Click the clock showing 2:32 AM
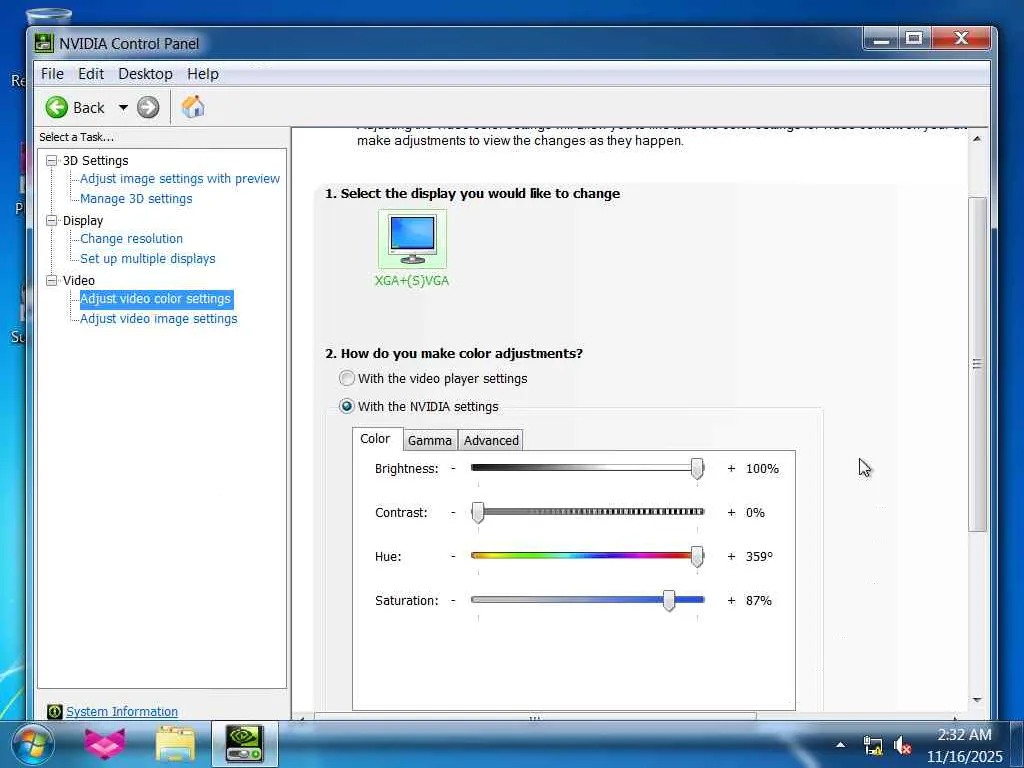 pyautogui.click(x=964, y=735)
